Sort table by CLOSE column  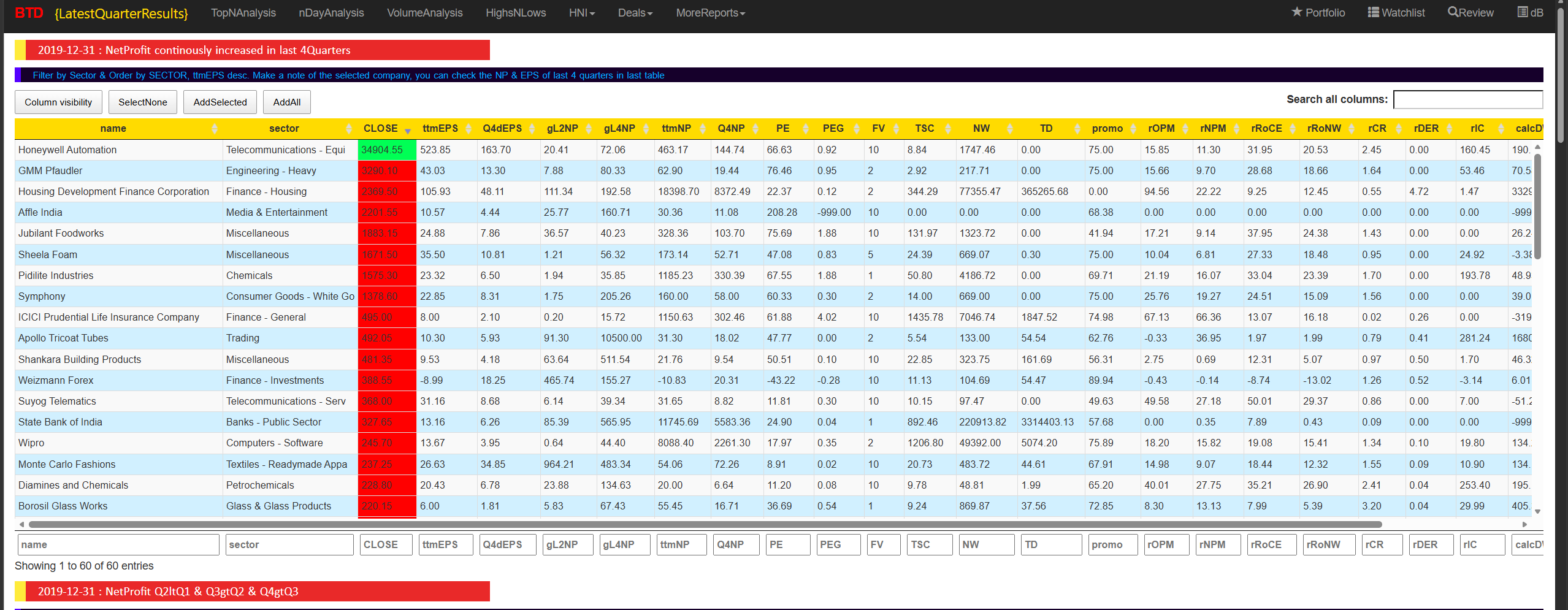coord(387,129)
